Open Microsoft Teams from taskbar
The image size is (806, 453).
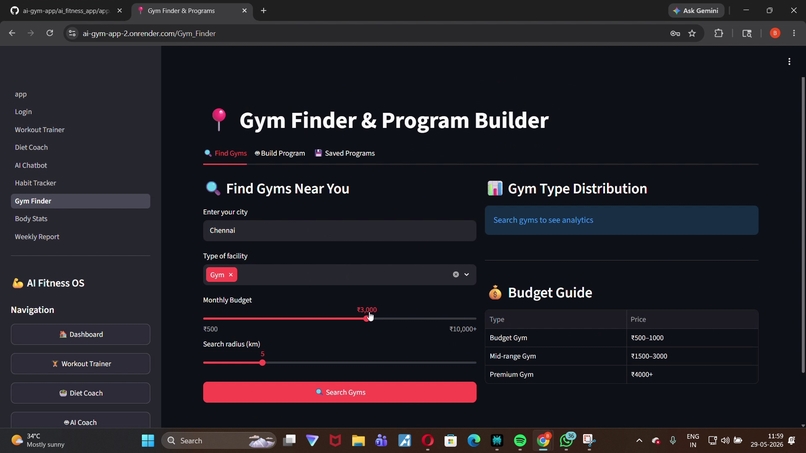pos(381,441)
